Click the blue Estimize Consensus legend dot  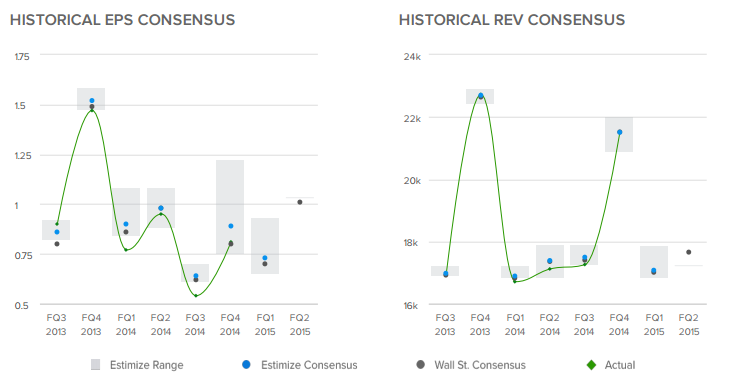point(246,364)
